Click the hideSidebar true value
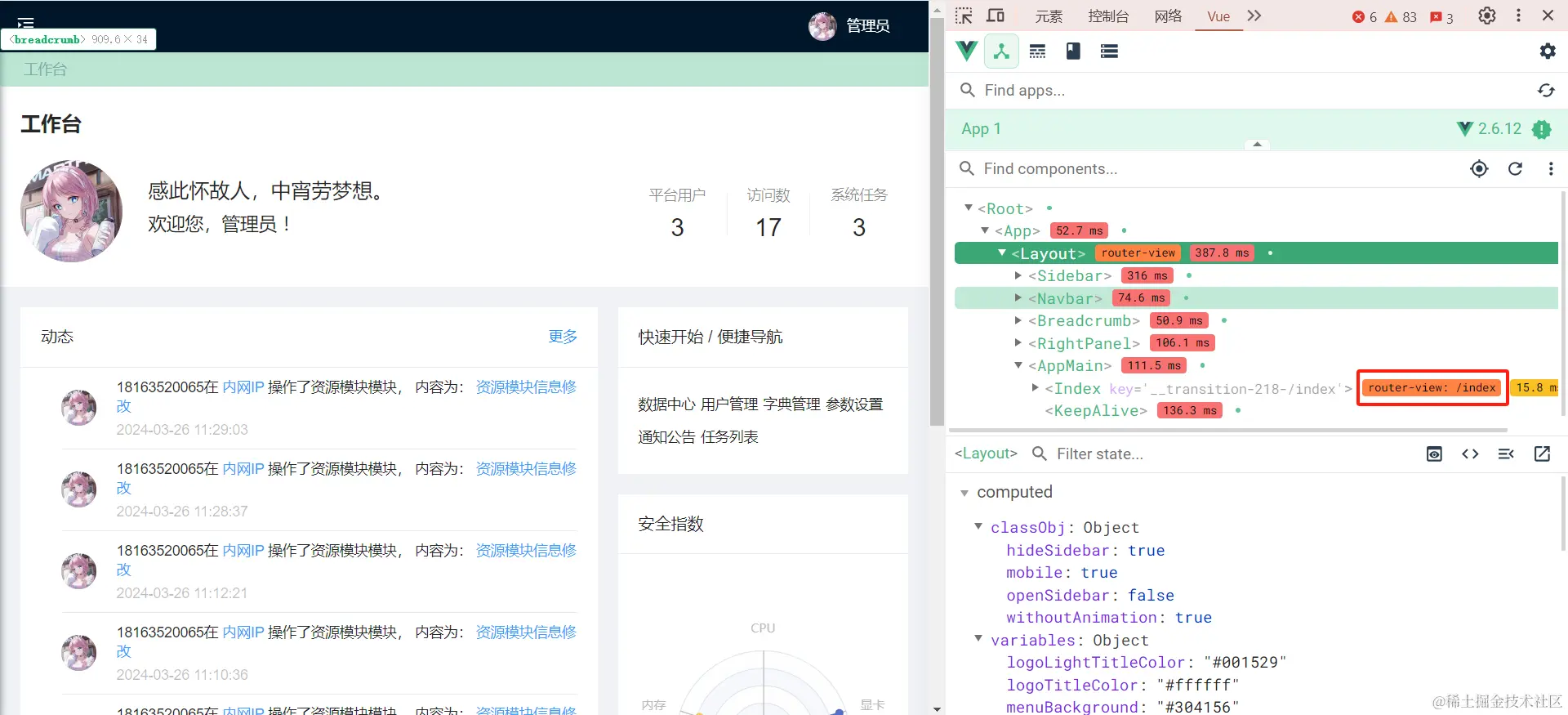Viewport: 1568px width, 715px height. coord(1147,551)
